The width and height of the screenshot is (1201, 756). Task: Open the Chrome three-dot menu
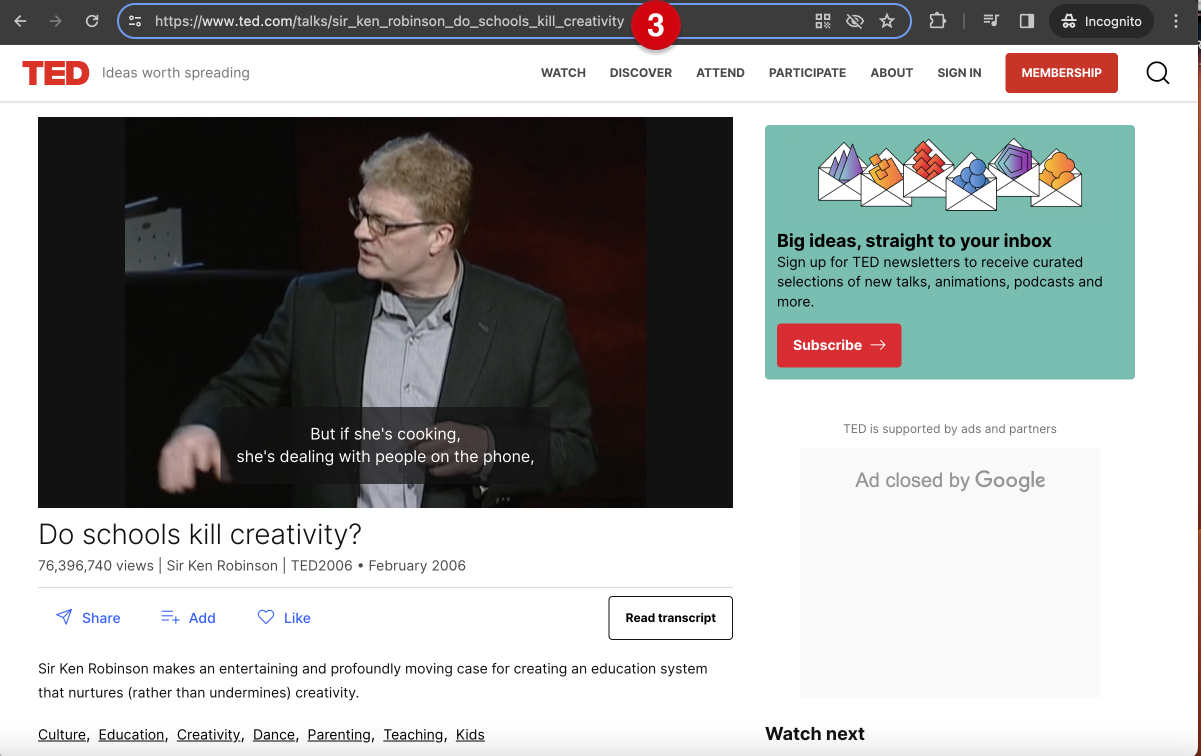tap(1176, 21)
